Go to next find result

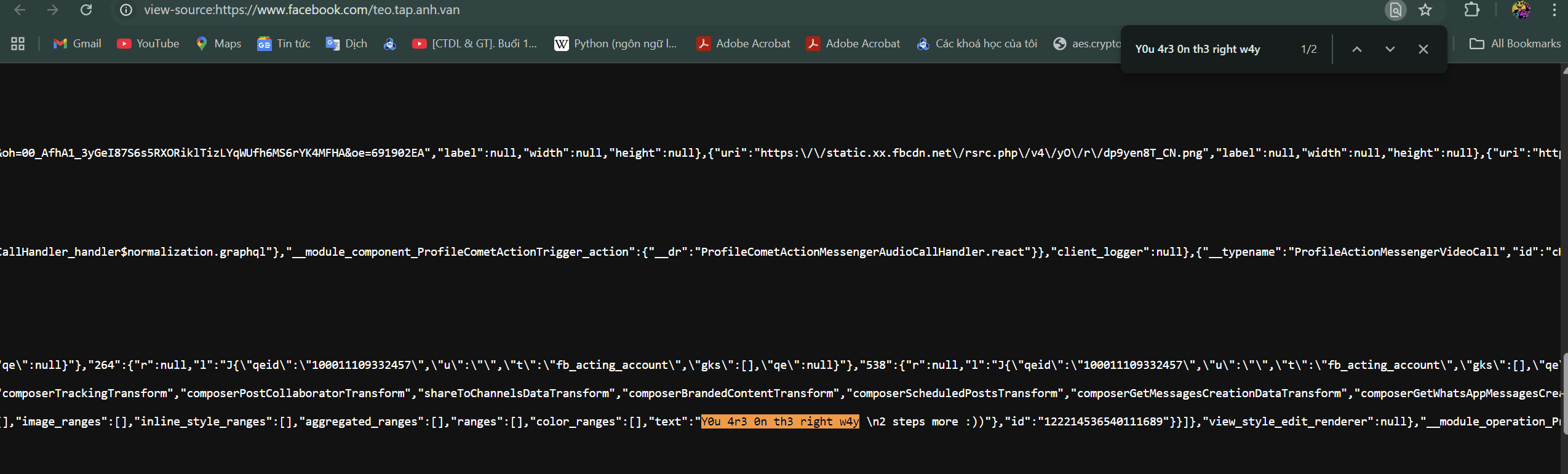coord(1390,49)
